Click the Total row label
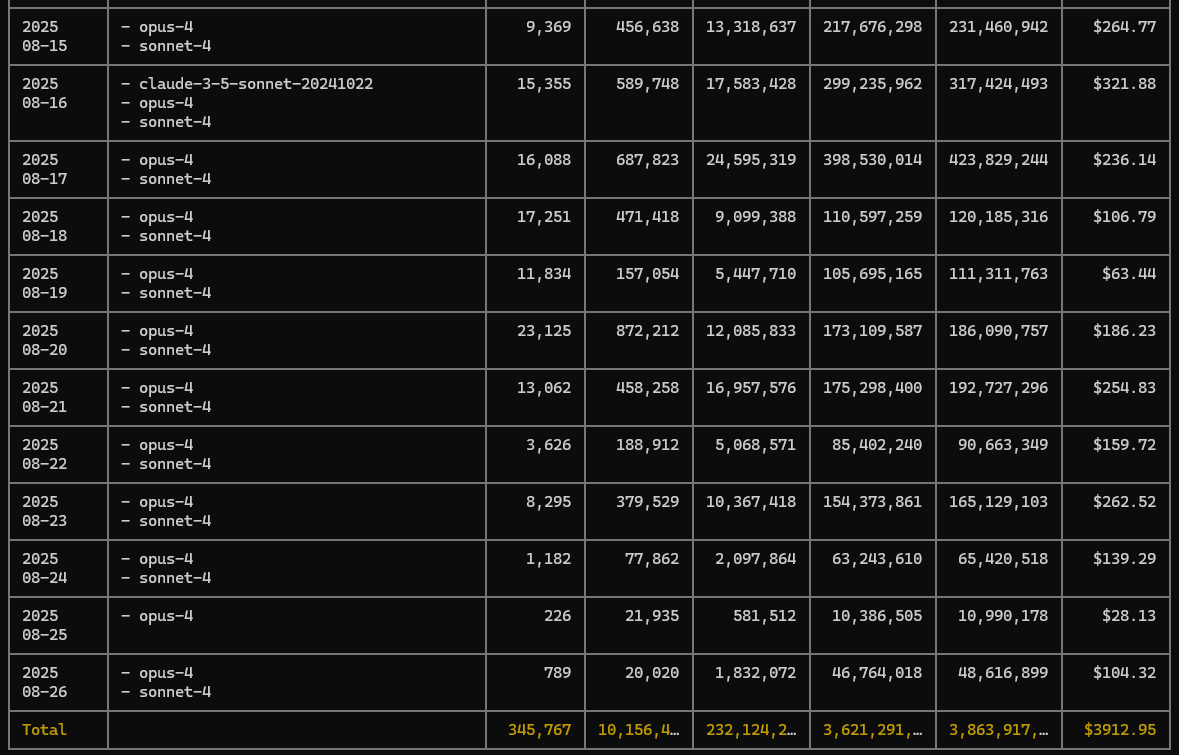The height and width of the screenshot is (755, 1179). pyautogui.click(x=45, y=730)
